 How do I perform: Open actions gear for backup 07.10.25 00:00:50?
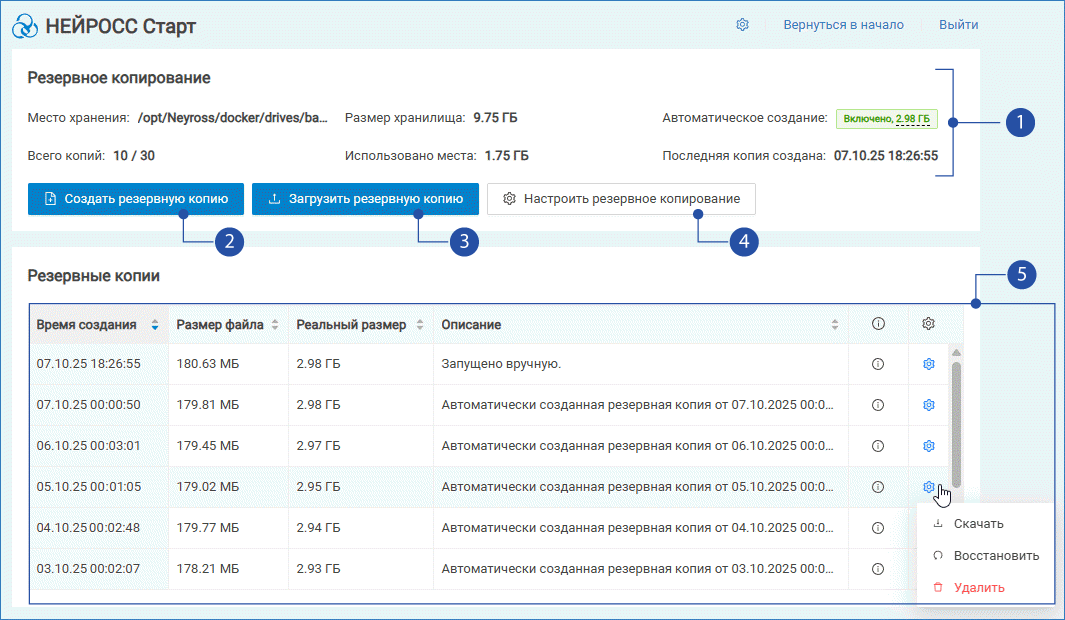pyautogui.click(x=928, y=405)
